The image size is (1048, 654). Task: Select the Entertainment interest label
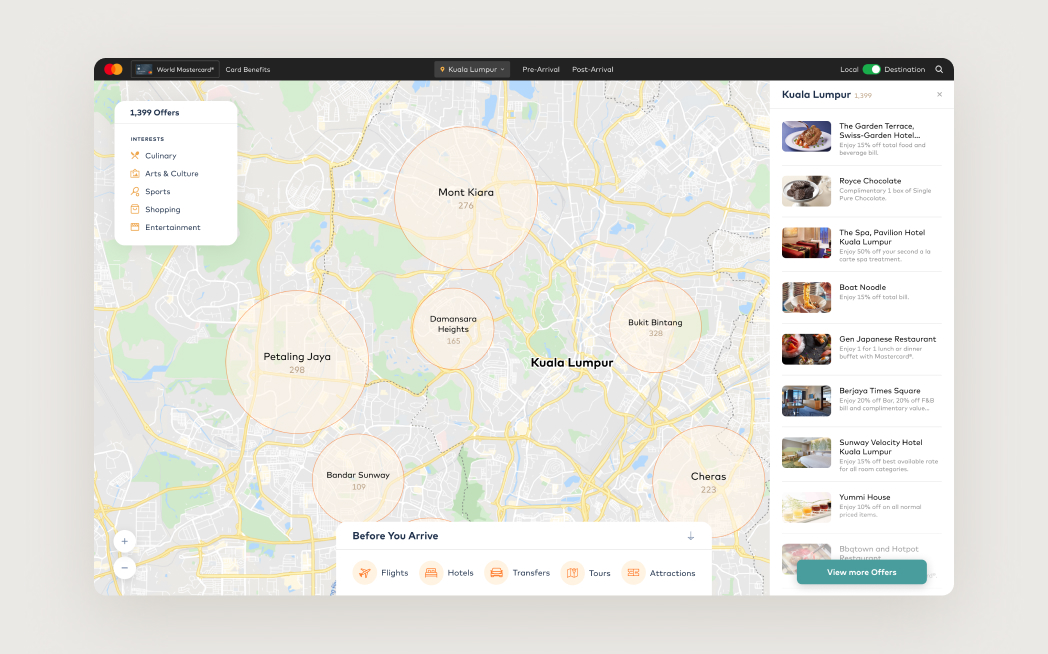173,227
